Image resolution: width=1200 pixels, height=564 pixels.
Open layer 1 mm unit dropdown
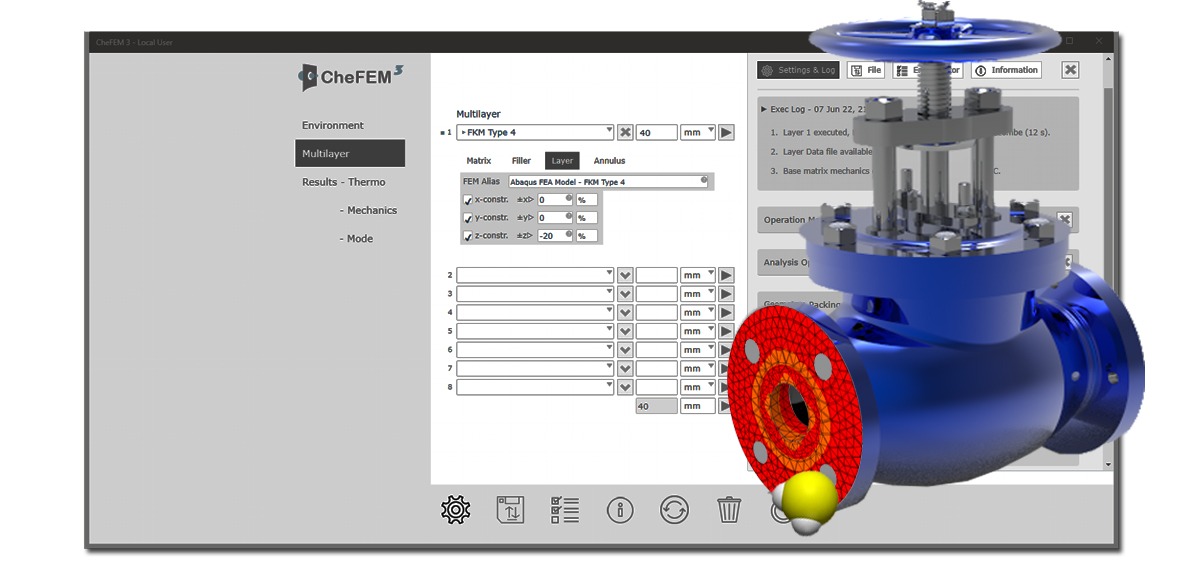(698, 132)
